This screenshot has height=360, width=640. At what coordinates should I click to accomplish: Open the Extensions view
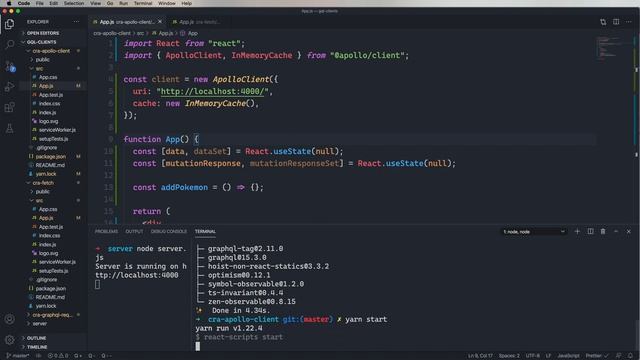pyautogui.click(x=9, y=107)
